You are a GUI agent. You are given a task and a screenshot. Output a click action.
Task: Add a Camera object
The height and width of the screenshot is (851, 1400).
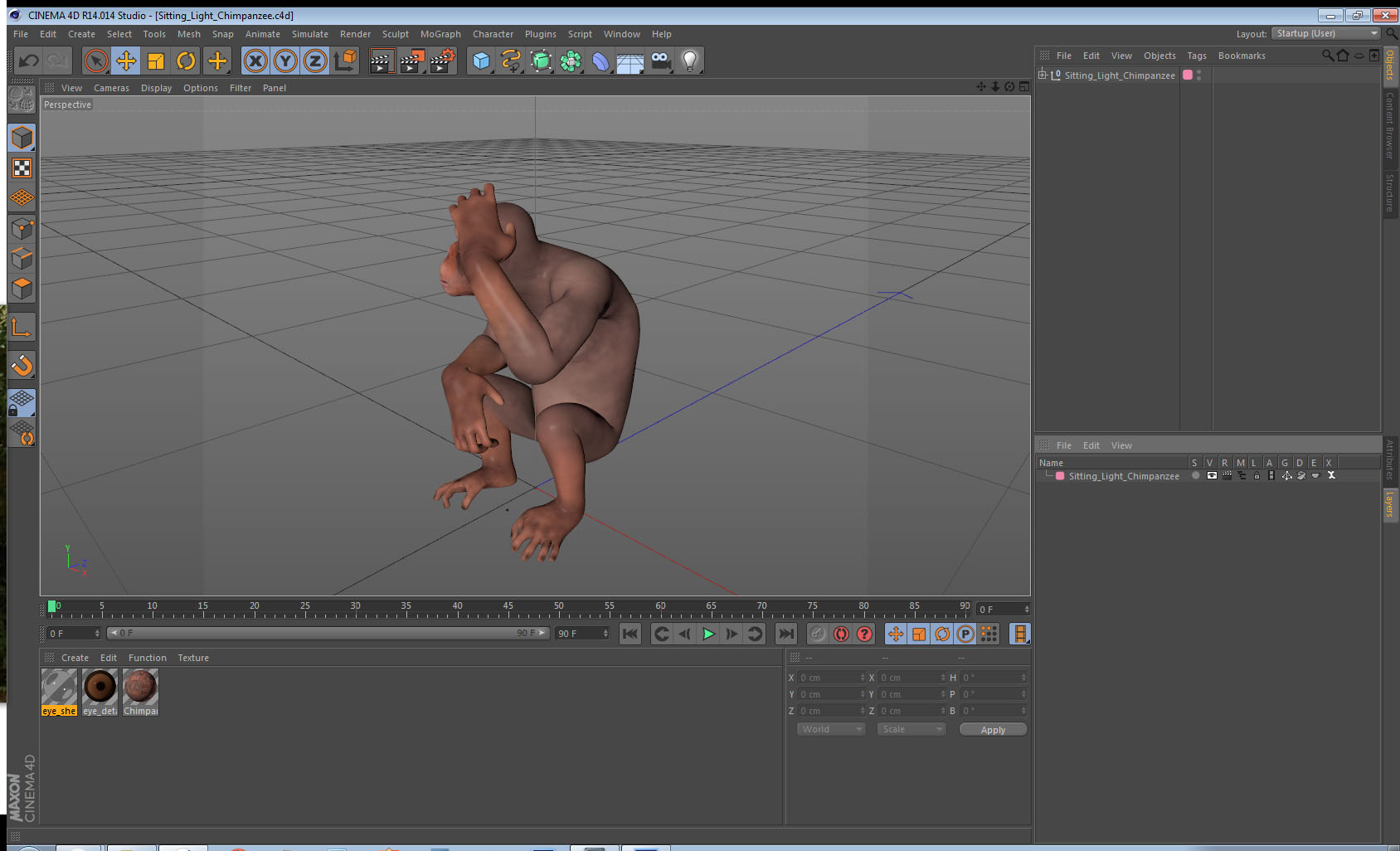(660, 61)
